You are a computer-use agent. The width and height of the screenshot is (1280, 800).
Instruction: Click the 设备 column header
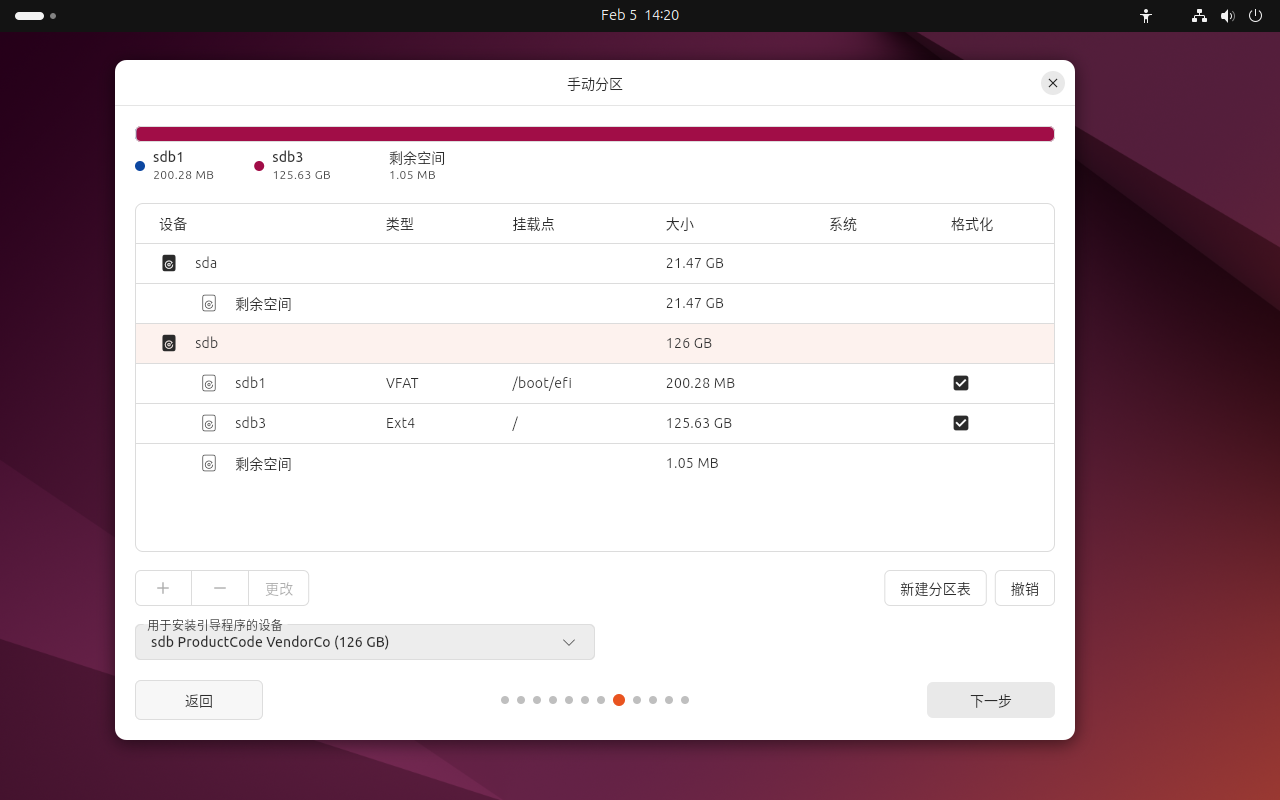click(173, 224)
